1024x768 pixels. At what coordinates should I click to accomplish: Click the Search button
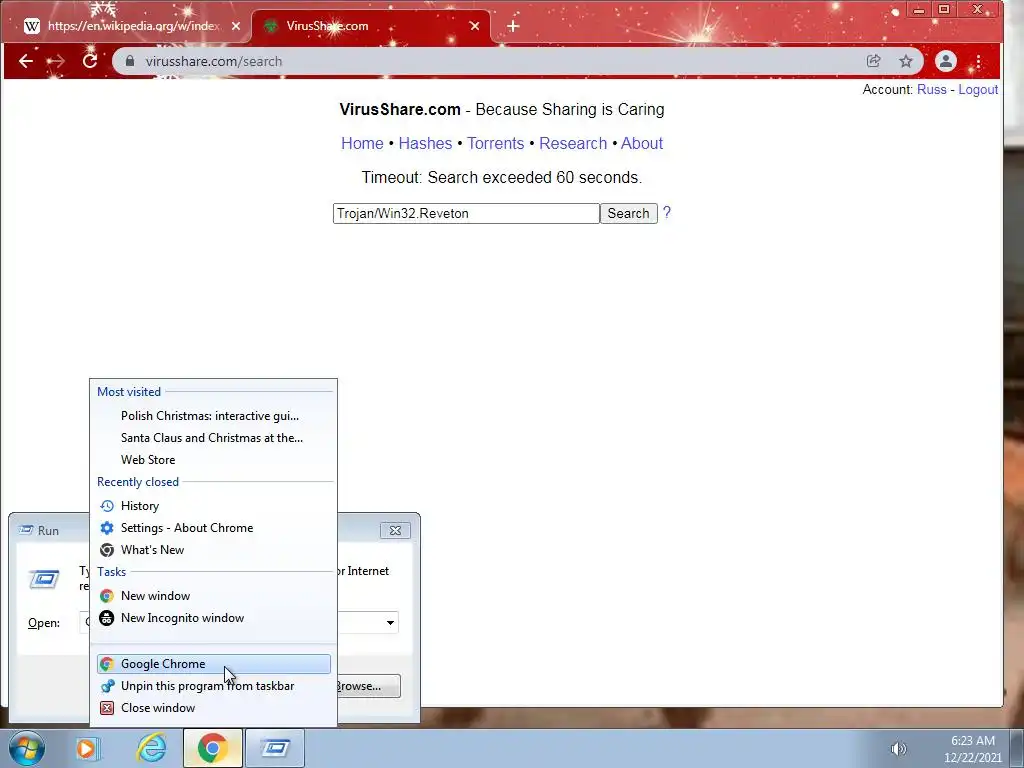coord(628,214)
